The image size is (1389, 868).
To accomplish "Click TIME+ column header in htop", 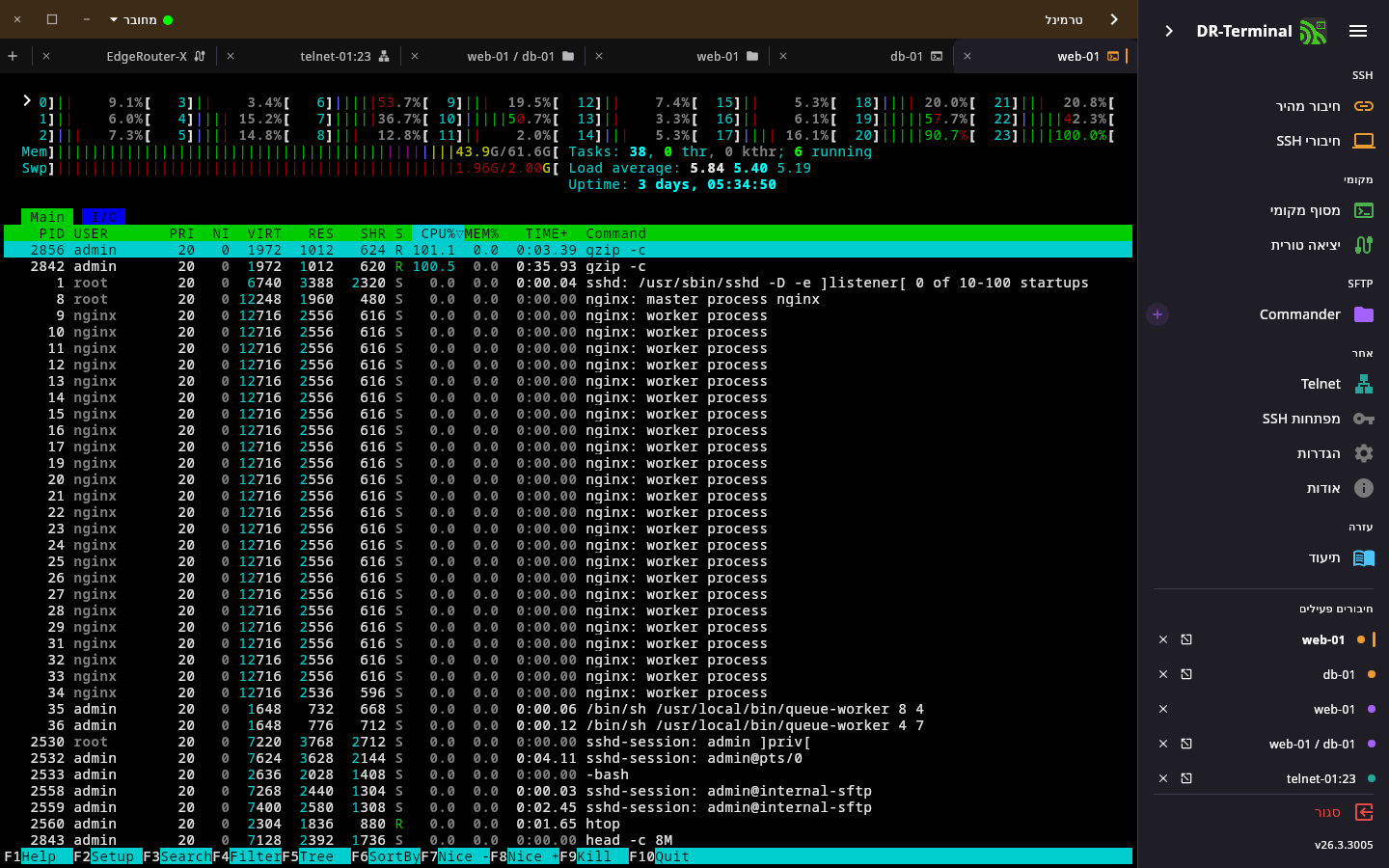I will (x=547, y=233).
